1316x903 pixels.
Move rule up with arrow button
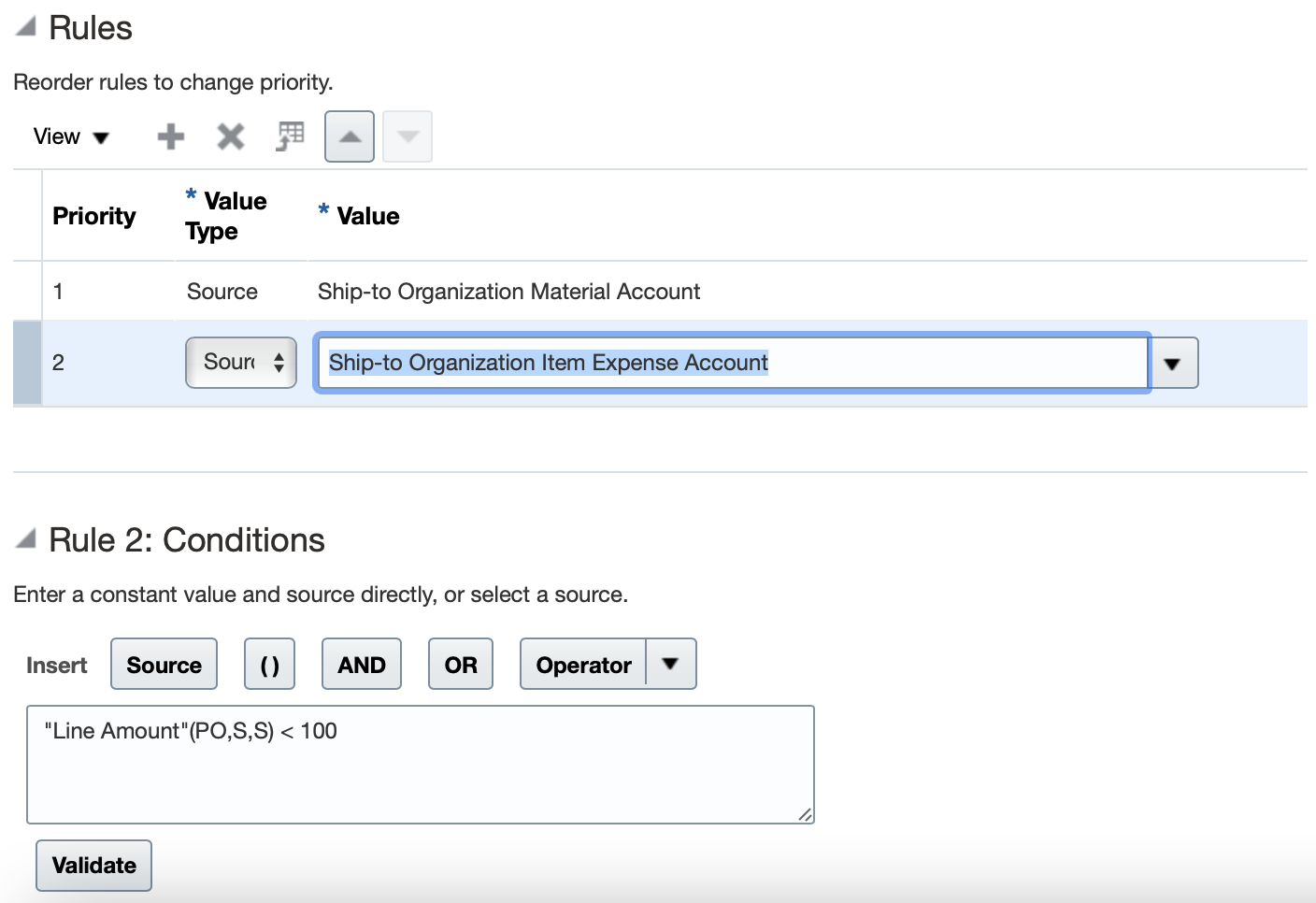pyautogui.click(x=350, y=136)
